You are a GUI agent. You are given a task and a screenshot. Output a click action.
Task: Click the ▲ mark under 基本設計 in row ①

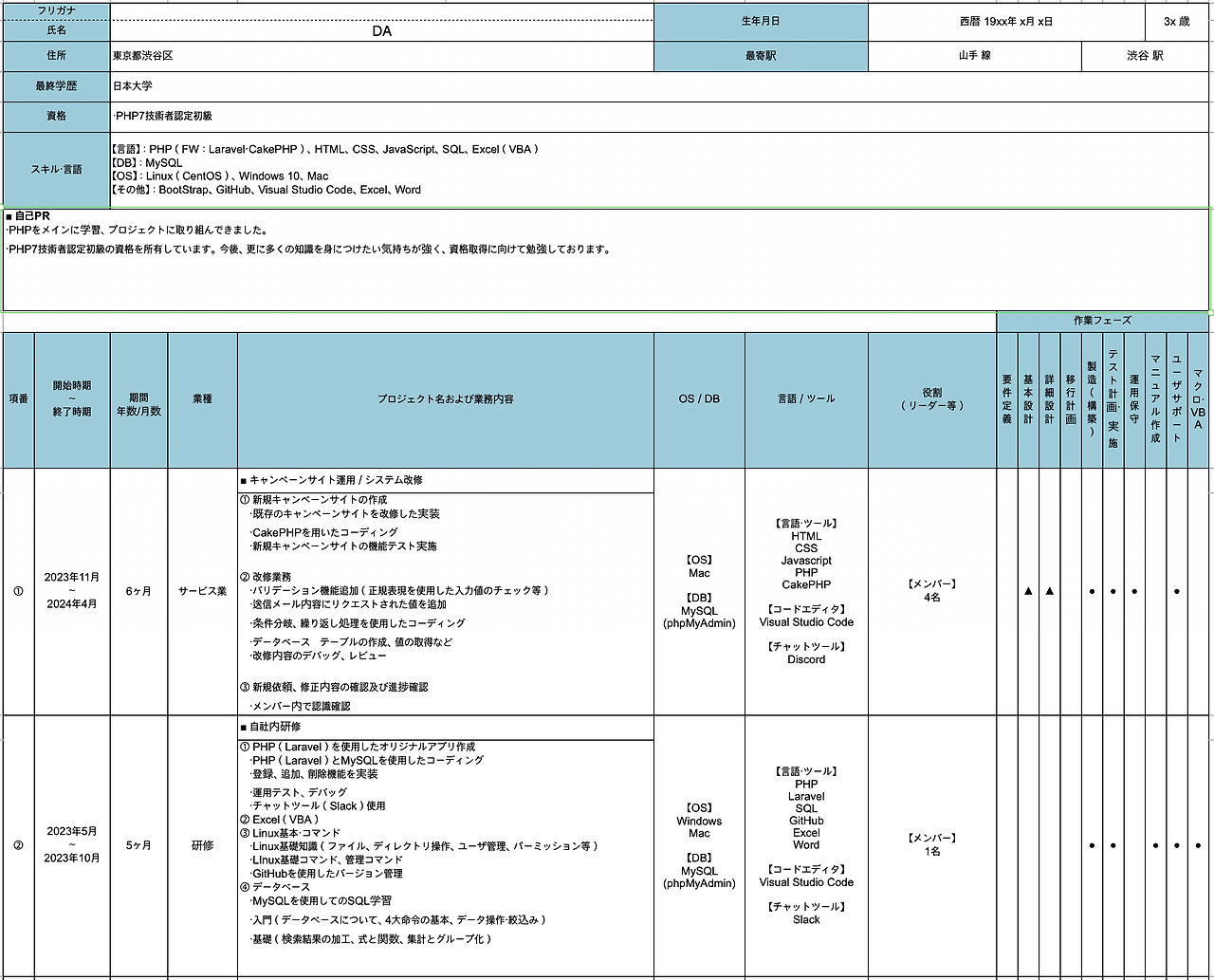click(1028, 591)
